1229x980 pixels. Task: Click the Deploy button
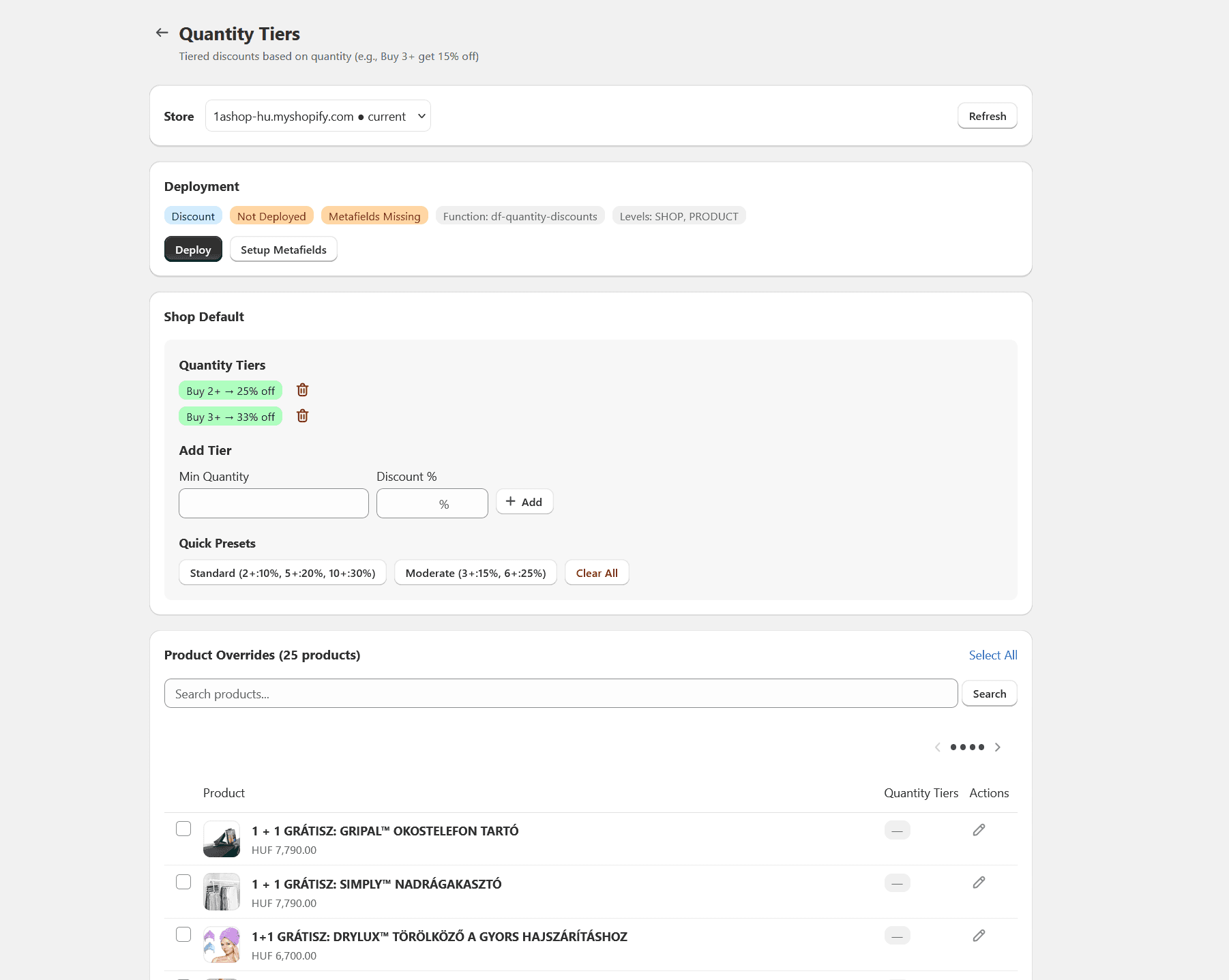click(x=193, y=250)
